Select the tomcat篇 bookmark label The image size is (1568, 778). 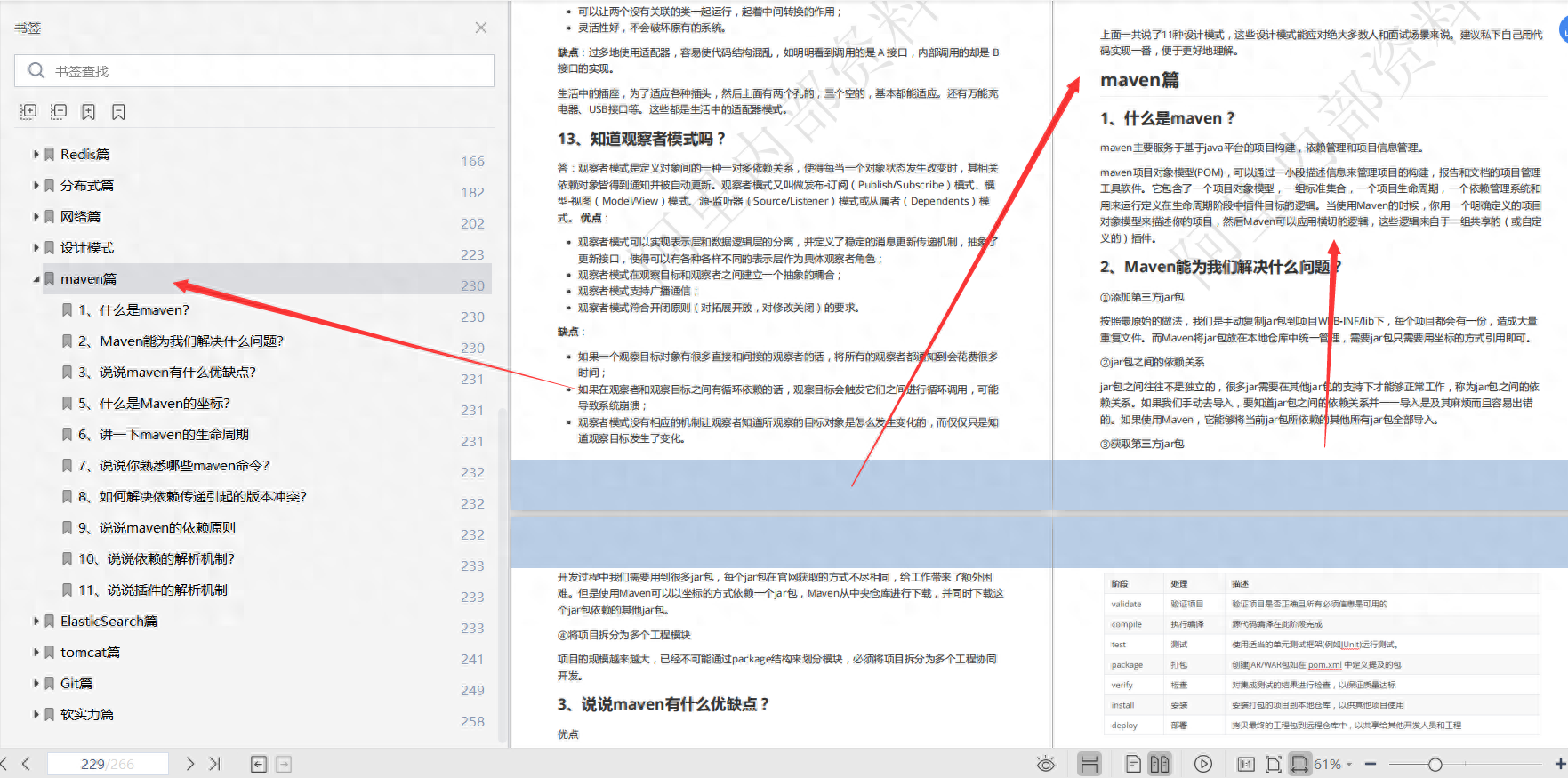tap(90, 652)
